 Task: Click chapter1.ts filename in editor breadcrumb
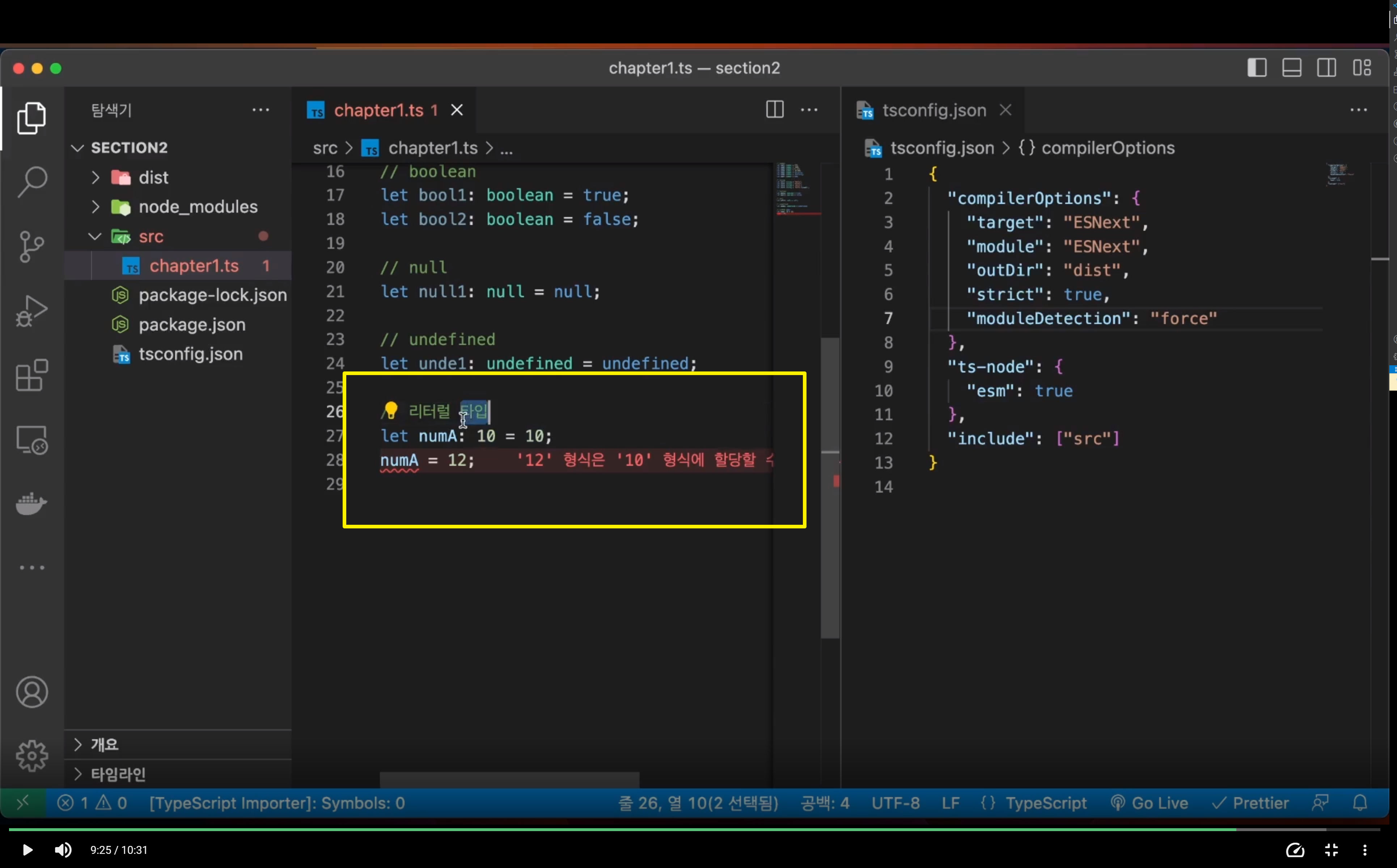click(x=433, y=148)
